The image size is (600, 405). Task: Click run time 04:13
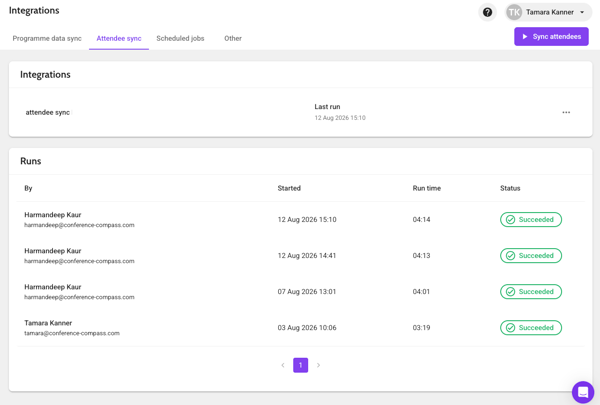(x=421, y=255)
